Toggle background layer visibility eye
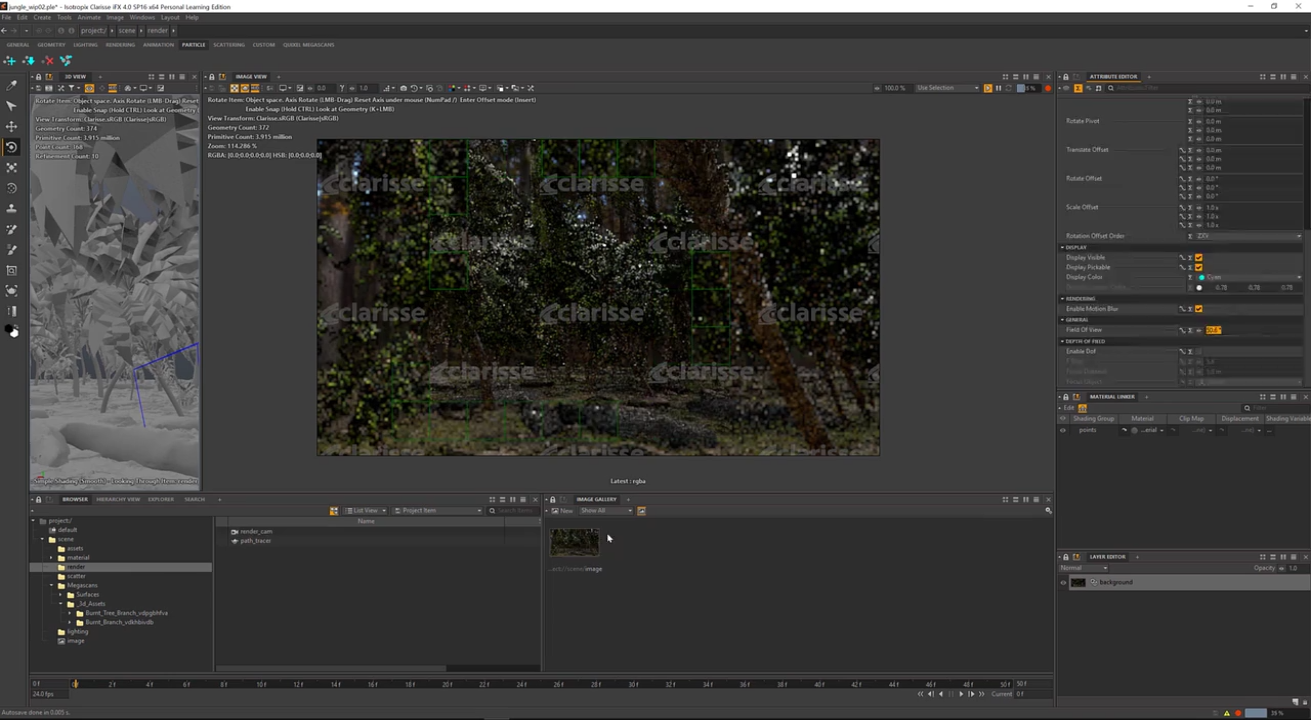This screenshot has width=1311, height=720. [x=1063, y=582]
